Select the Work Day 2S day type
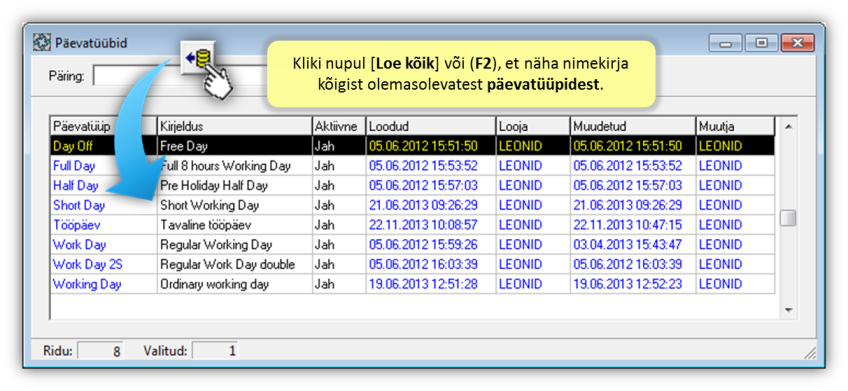The image size is (848, 391). click(88, 264)
